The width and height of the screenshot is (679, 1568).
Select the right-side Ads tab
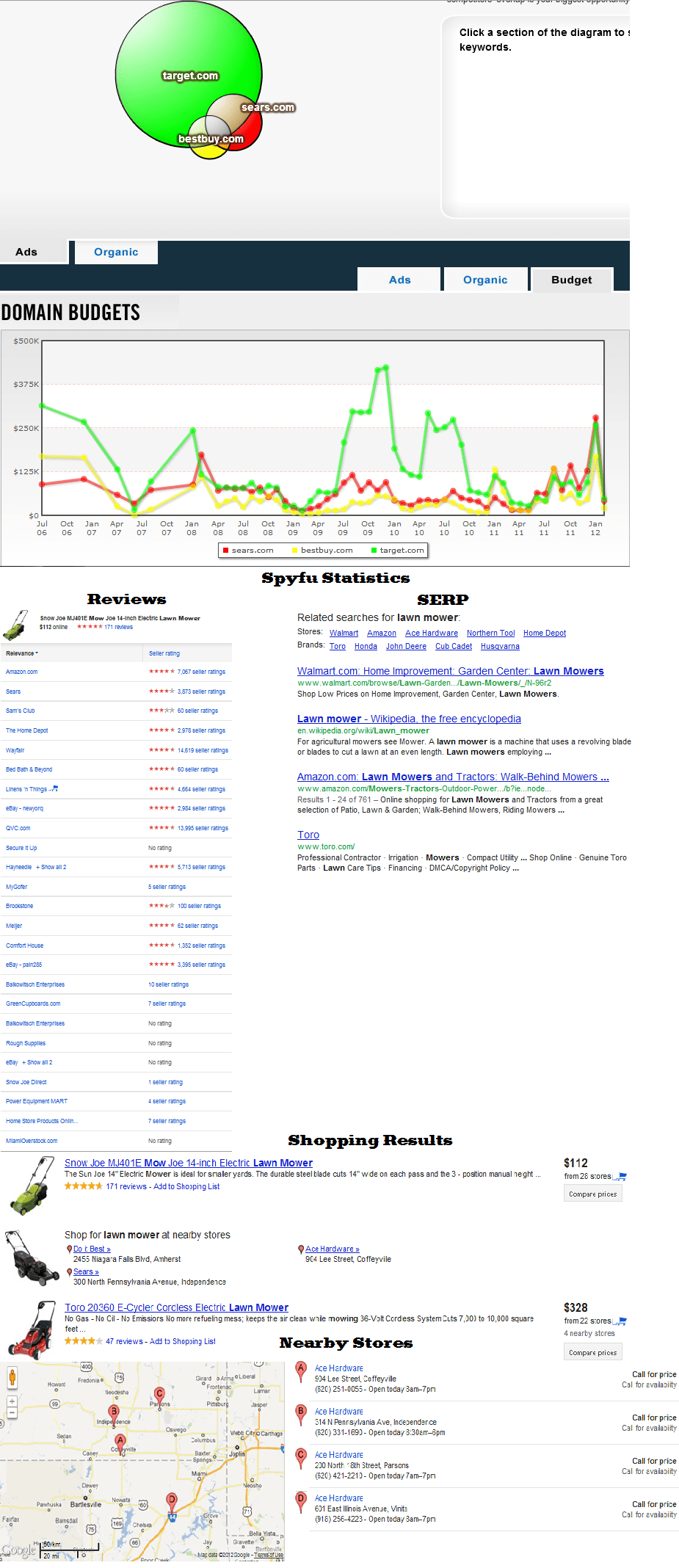400,280
